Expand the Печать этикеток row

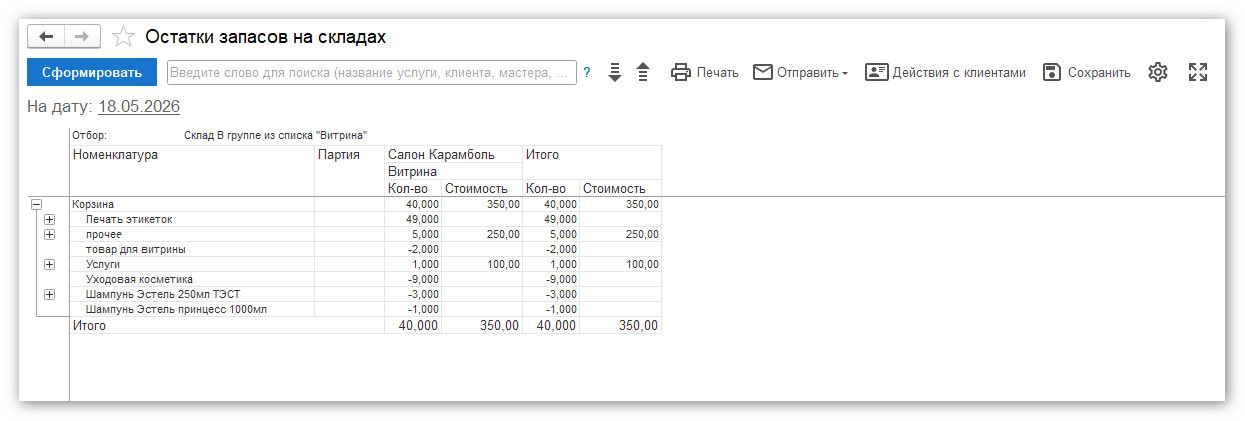pos(49,219)
